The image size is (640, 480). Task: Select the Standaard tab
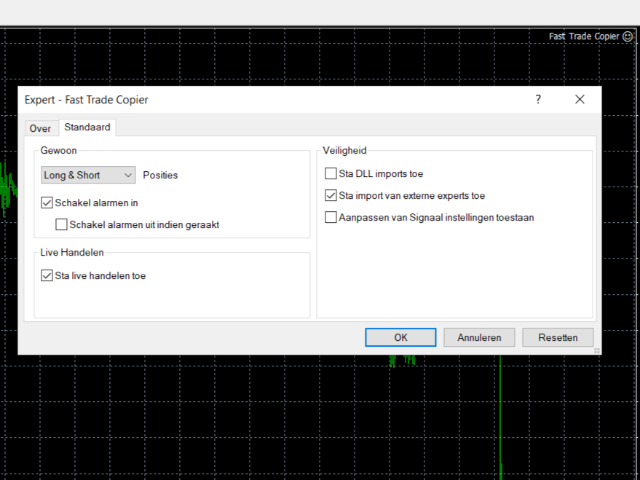(x=87, y=127)
